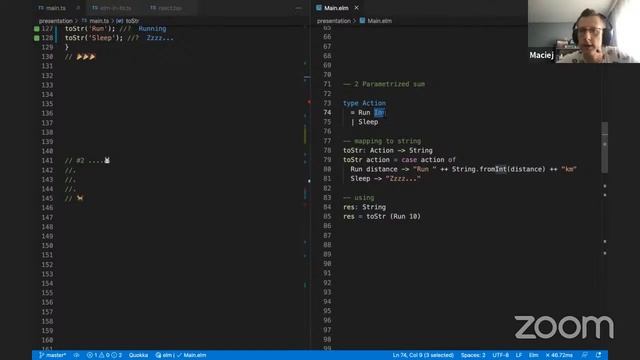Open the feedback icon in the status bar

tap(585, 355)
